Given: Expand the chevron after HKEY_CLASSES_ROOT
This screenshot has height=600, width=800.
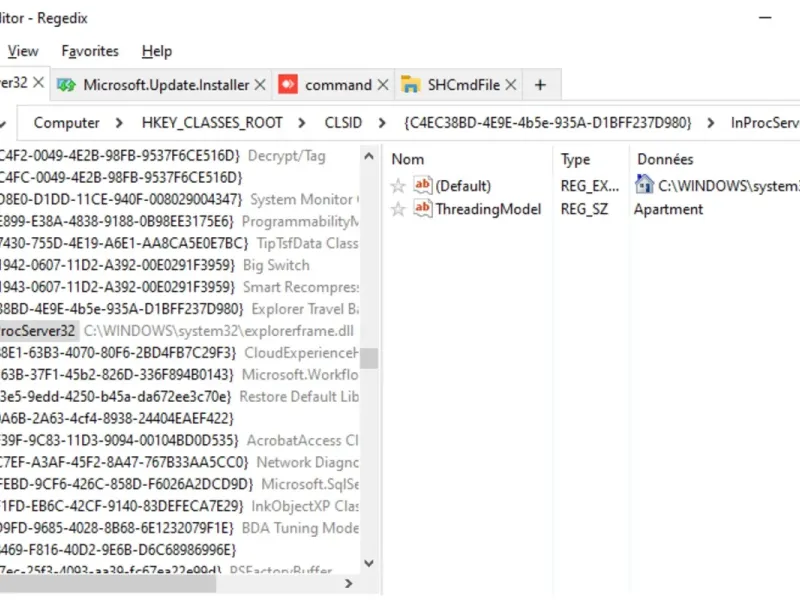Looking at the screenshot, I should pos(302,123).
